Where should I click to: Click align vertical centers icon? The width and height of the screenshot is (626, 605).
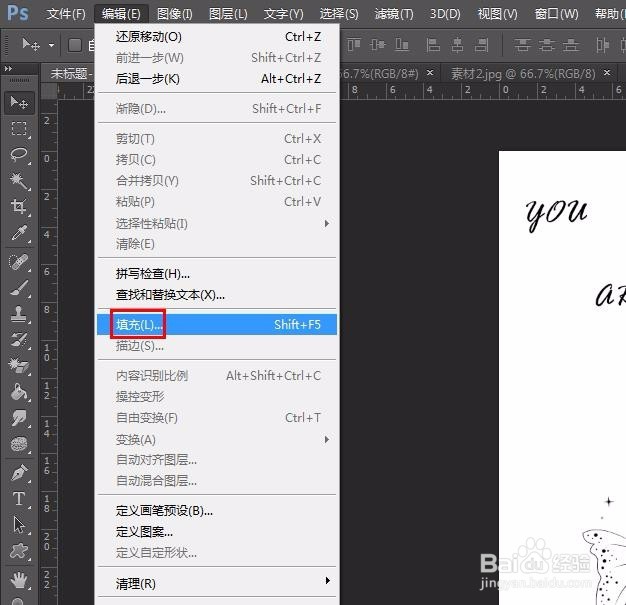click(x=377, y=44)
